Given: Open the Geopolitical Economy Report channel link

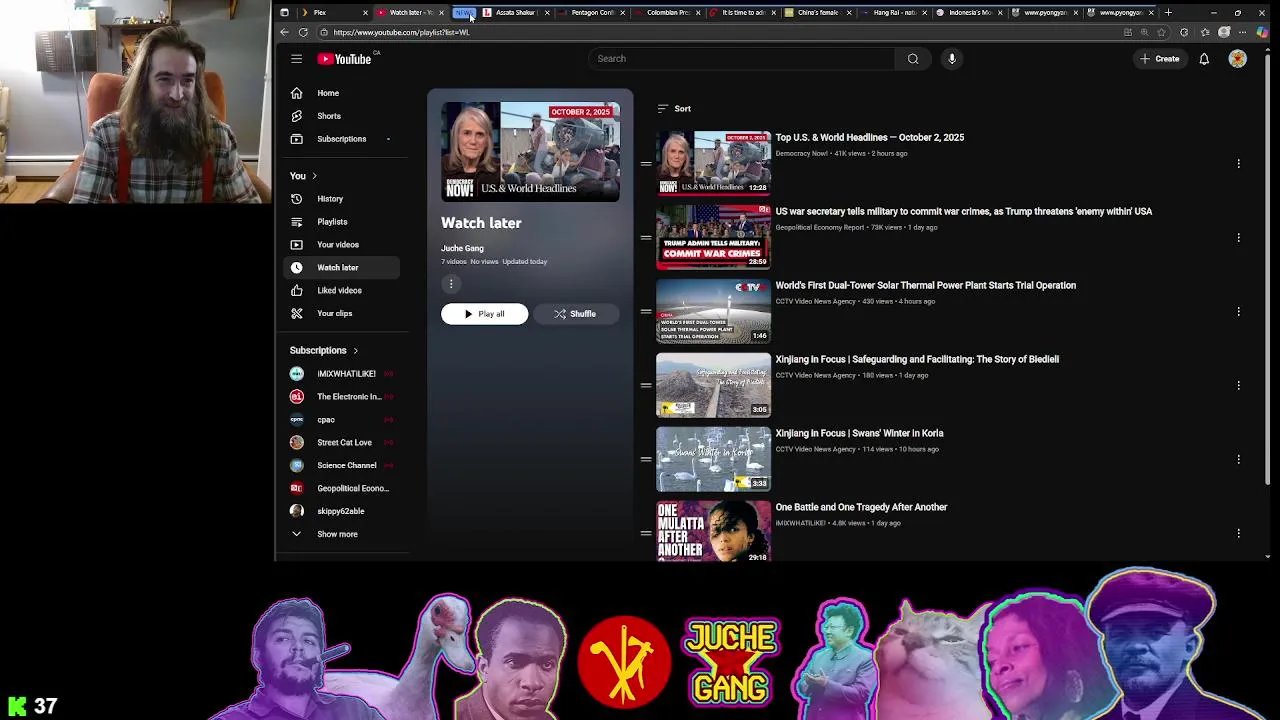Looking at the screenshot, I should pyautogui.click(x=820, y=228).
